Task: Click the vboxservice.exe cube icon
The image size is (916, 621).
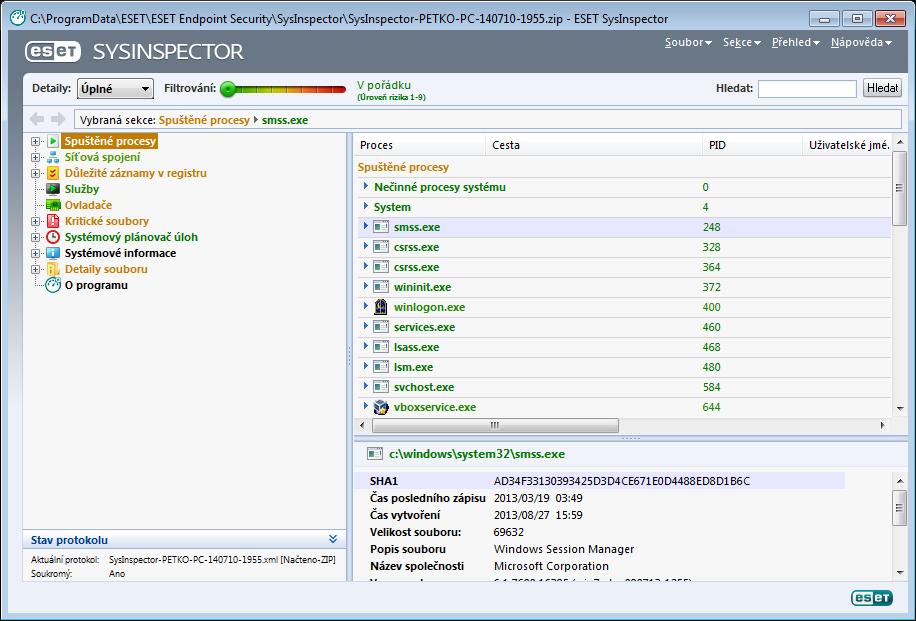Action: pos(381,407)
